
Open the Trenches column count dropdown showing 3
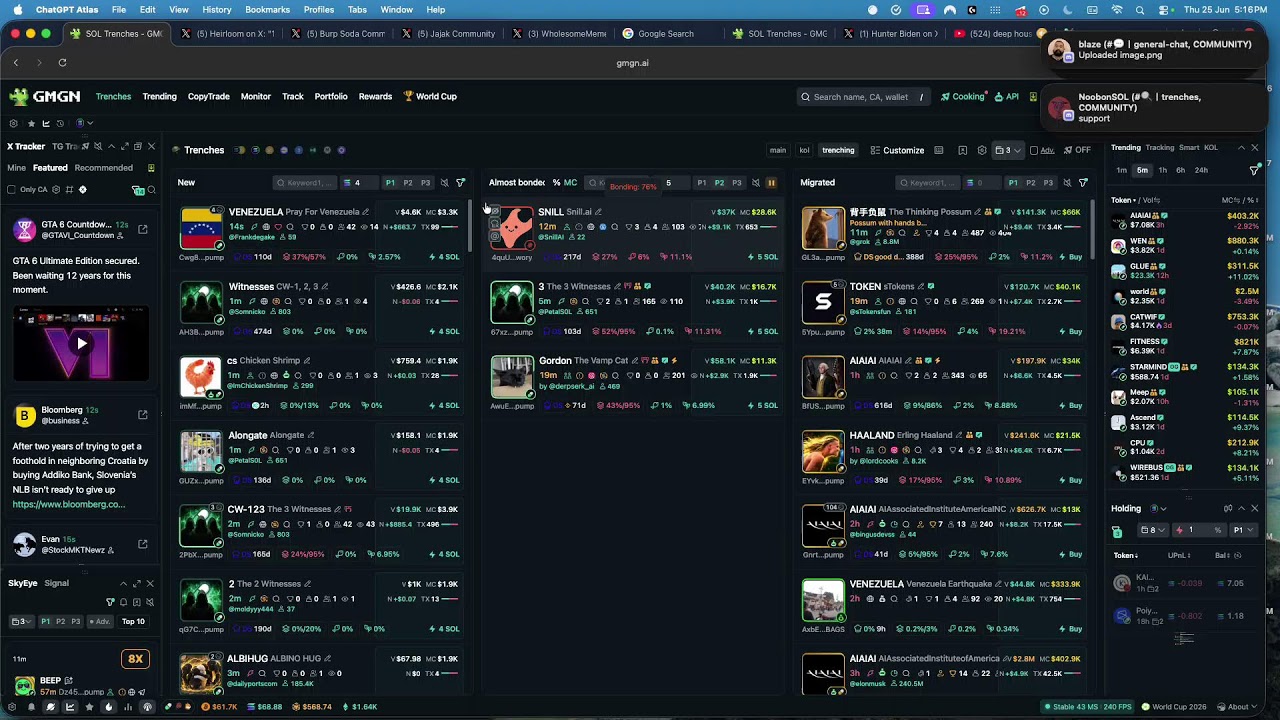click(1007, 151)
